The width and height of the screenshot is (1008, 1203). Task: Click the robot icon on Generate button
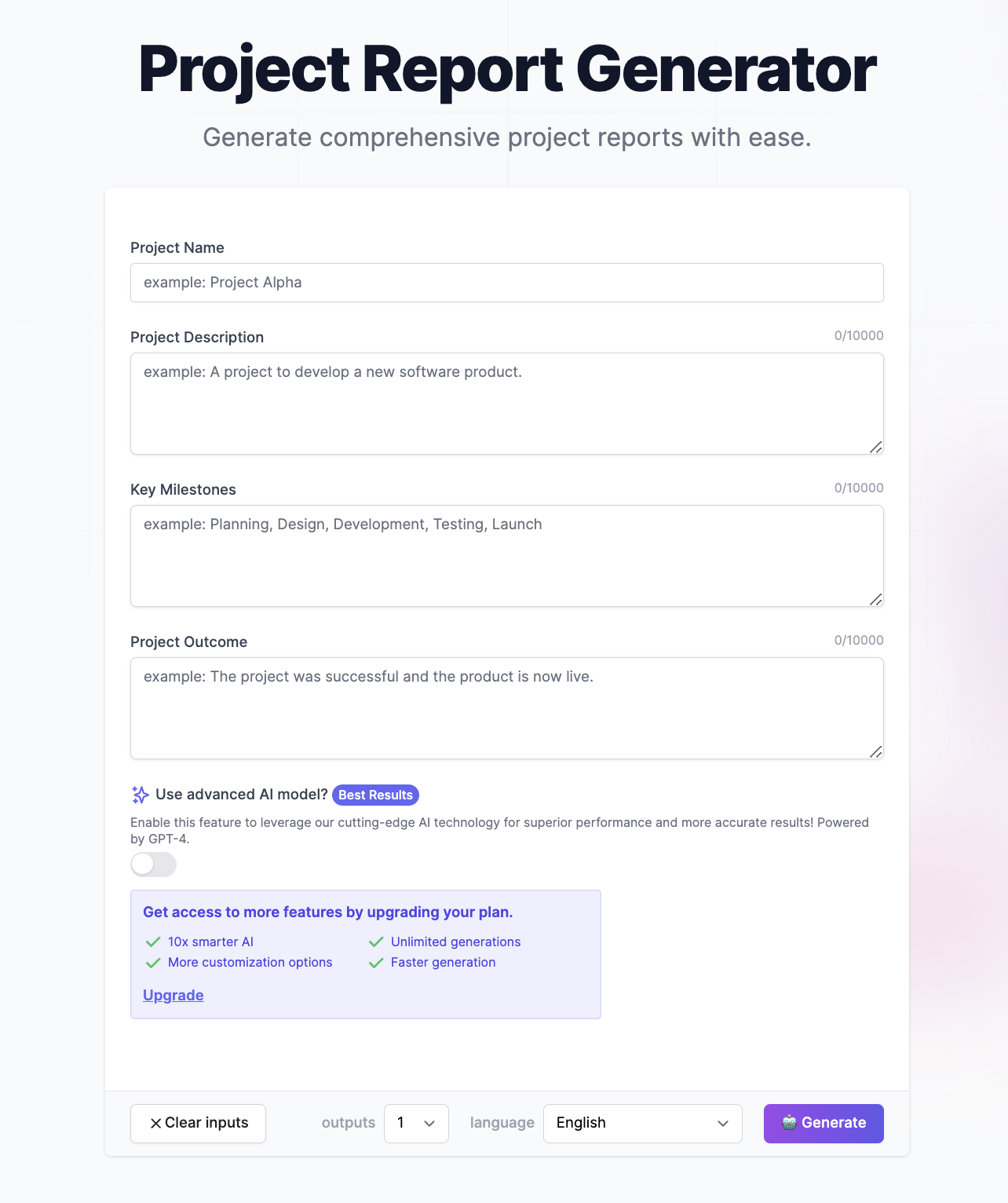(x=790, y=1123)
